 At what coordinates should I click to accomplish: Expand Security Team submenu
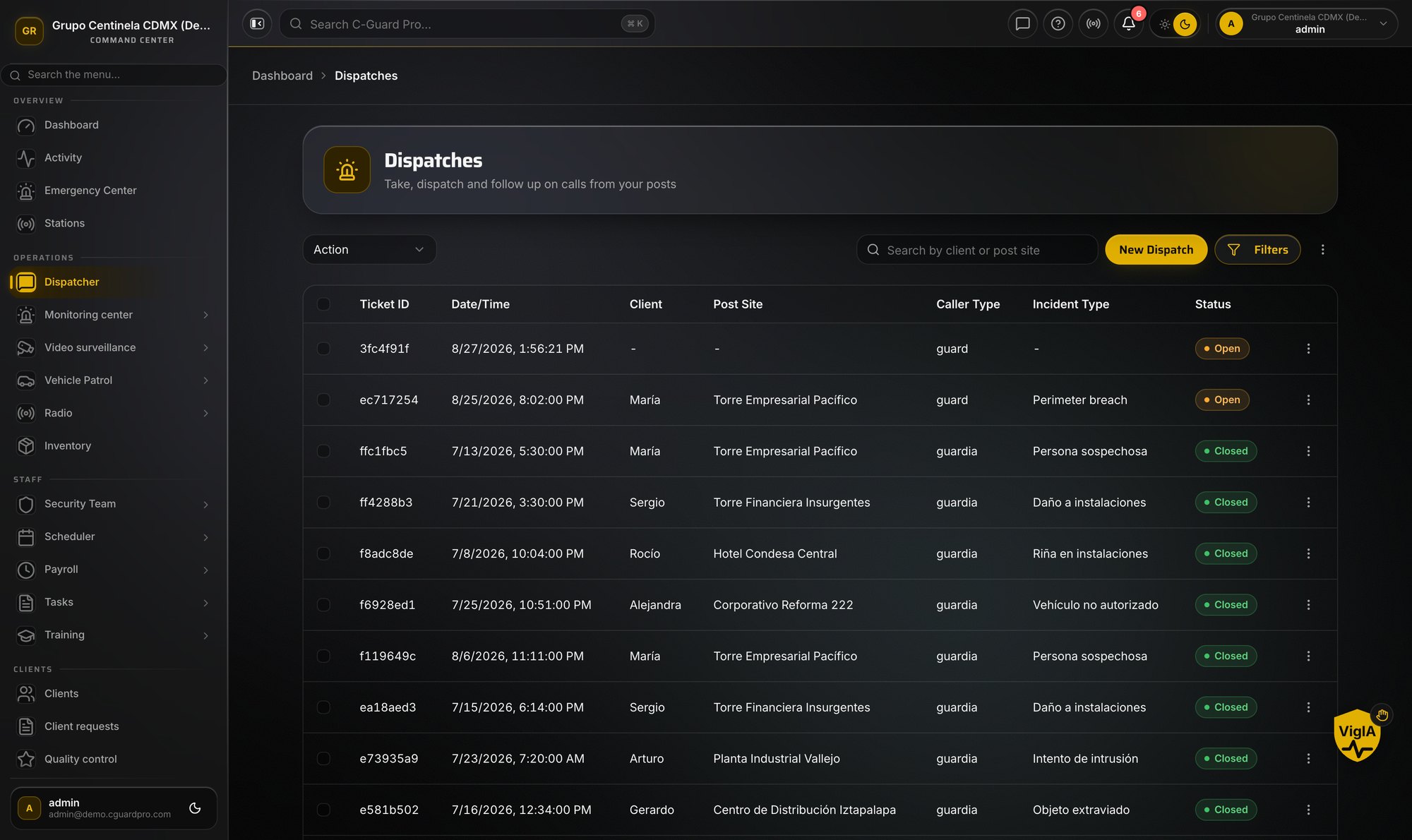[x=205, y=504]
